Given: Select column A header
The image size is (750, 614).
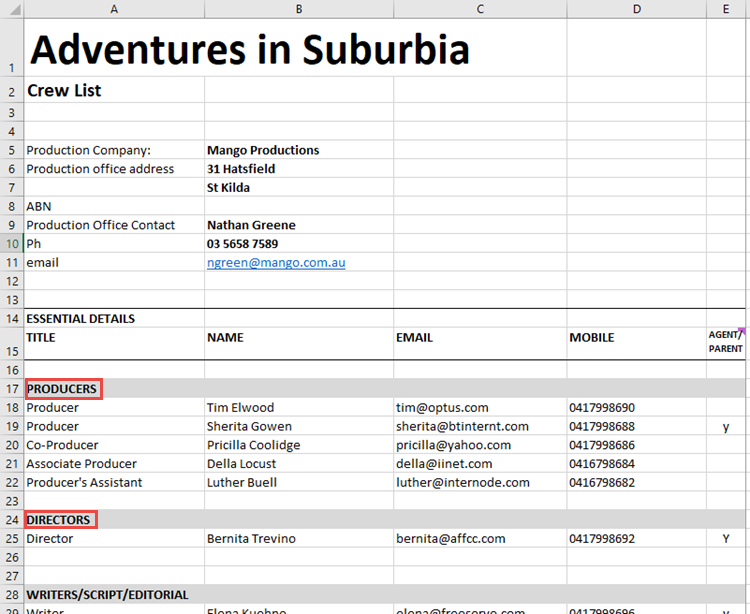Looking at the screenshot, I should [114, 9].
